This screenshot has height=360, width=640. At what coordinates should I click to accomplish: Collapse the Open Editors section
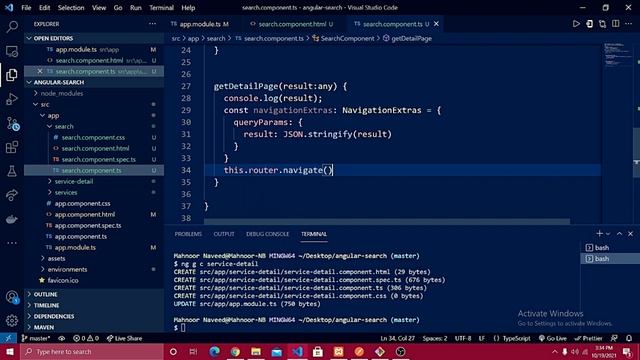[53, 38]
